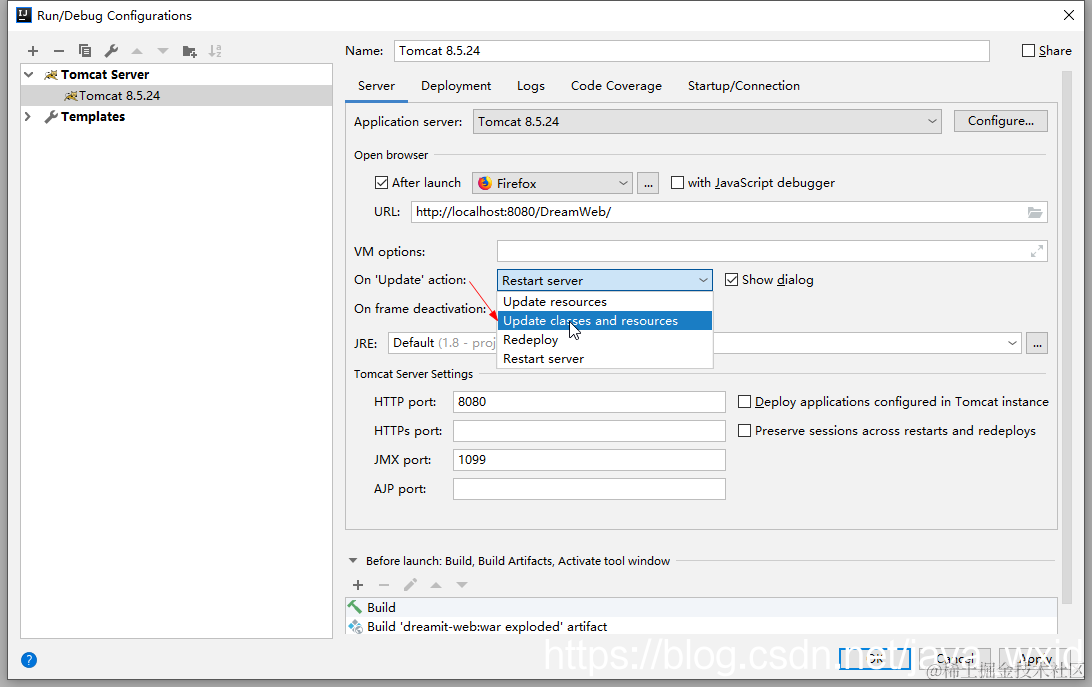The width and height of the screenshot is (1092, 687).
Task: Create new folder icon in toolbar
Action: point(189,51)
